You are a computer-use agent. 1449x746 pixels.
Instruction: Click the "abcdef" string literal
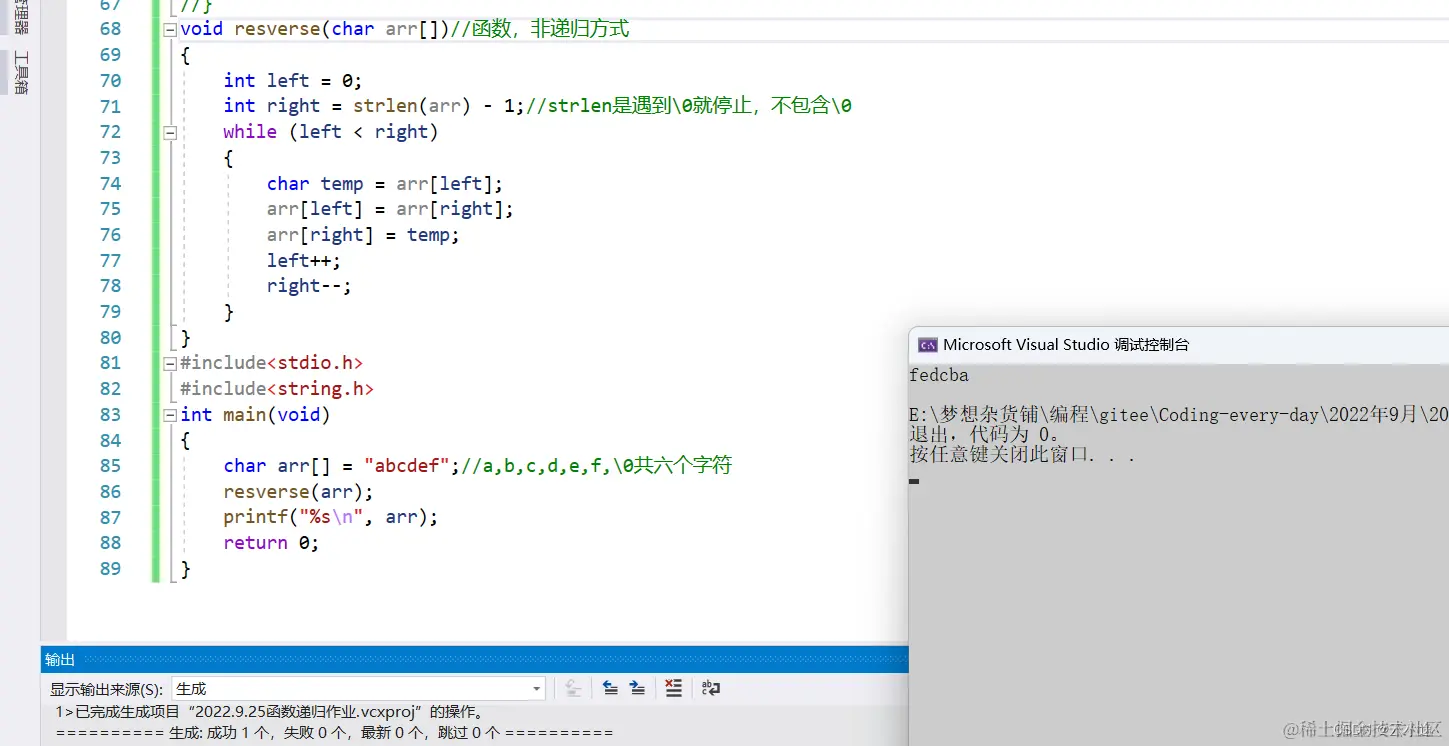(x=407, y=466)
